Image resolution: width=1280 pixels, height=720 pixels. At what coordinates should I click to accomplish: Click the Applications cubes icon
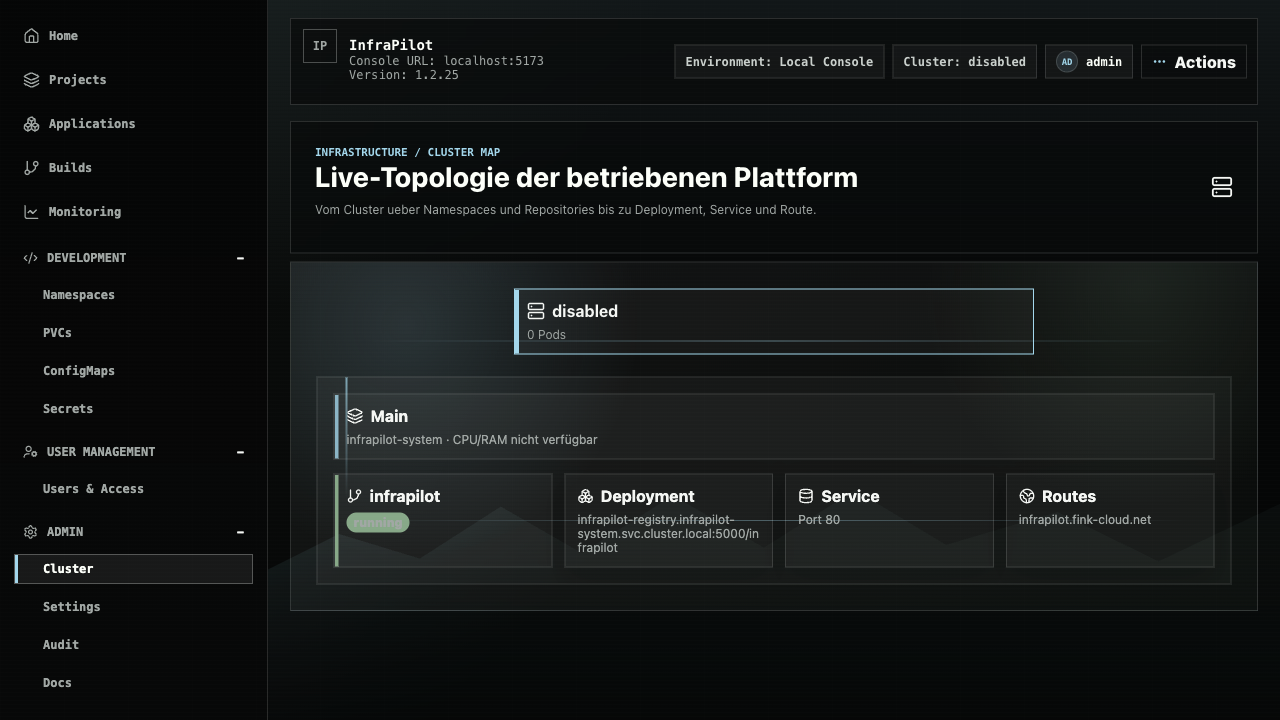pyautogui.click(x=31, y=124)
